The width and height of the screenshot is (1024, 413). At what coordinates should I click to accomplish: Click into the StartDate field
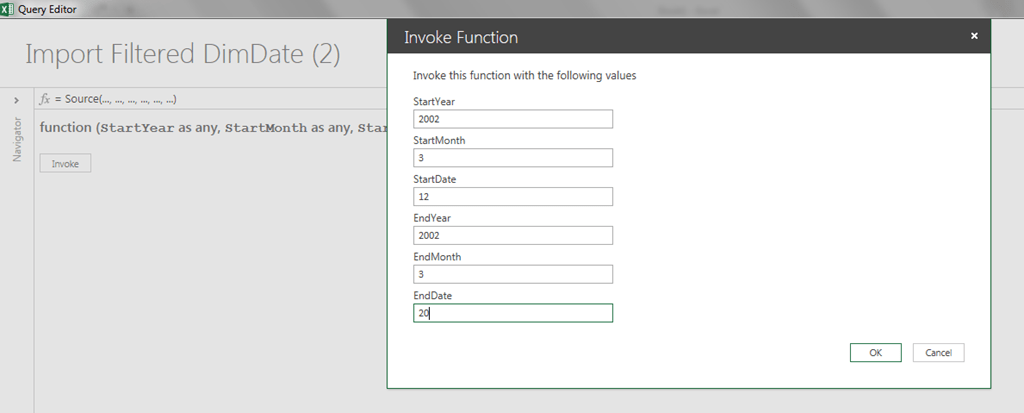[512, 197]
